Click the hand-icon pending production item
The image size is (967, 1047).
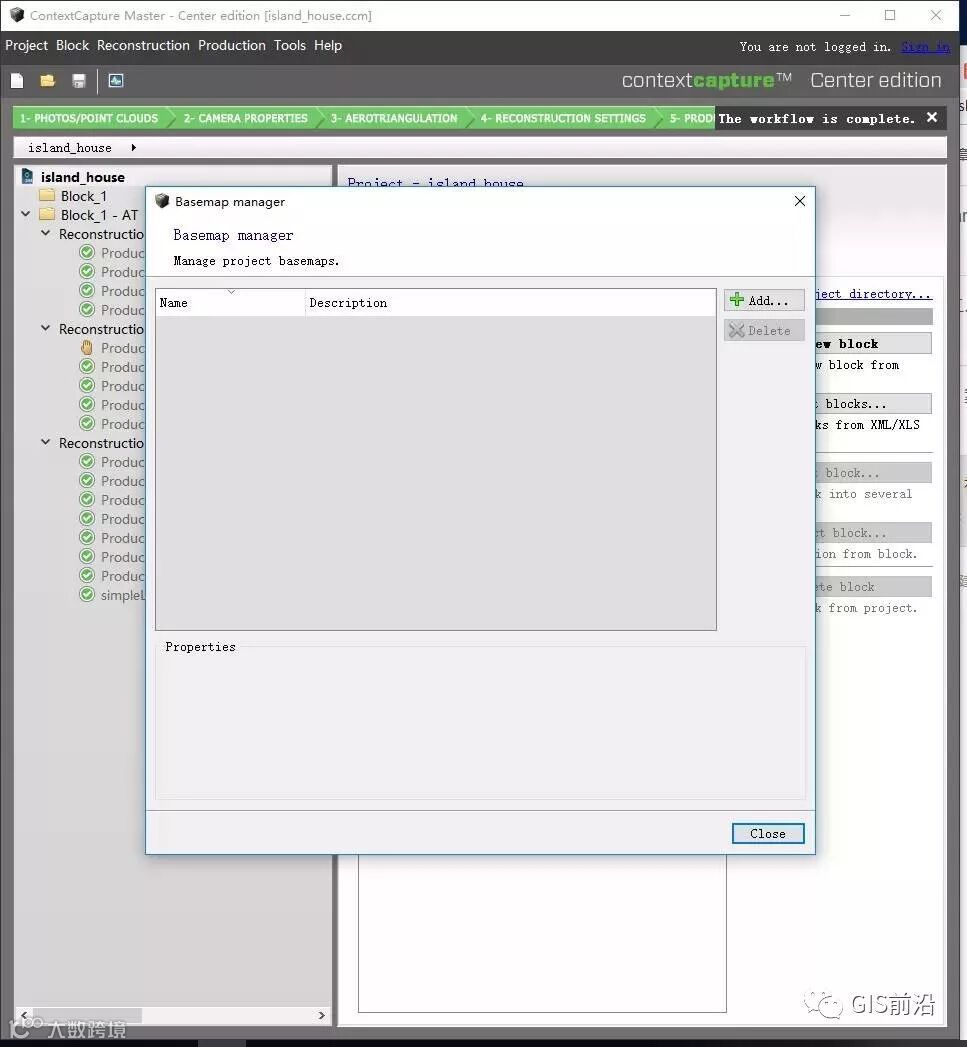[87, 347]
